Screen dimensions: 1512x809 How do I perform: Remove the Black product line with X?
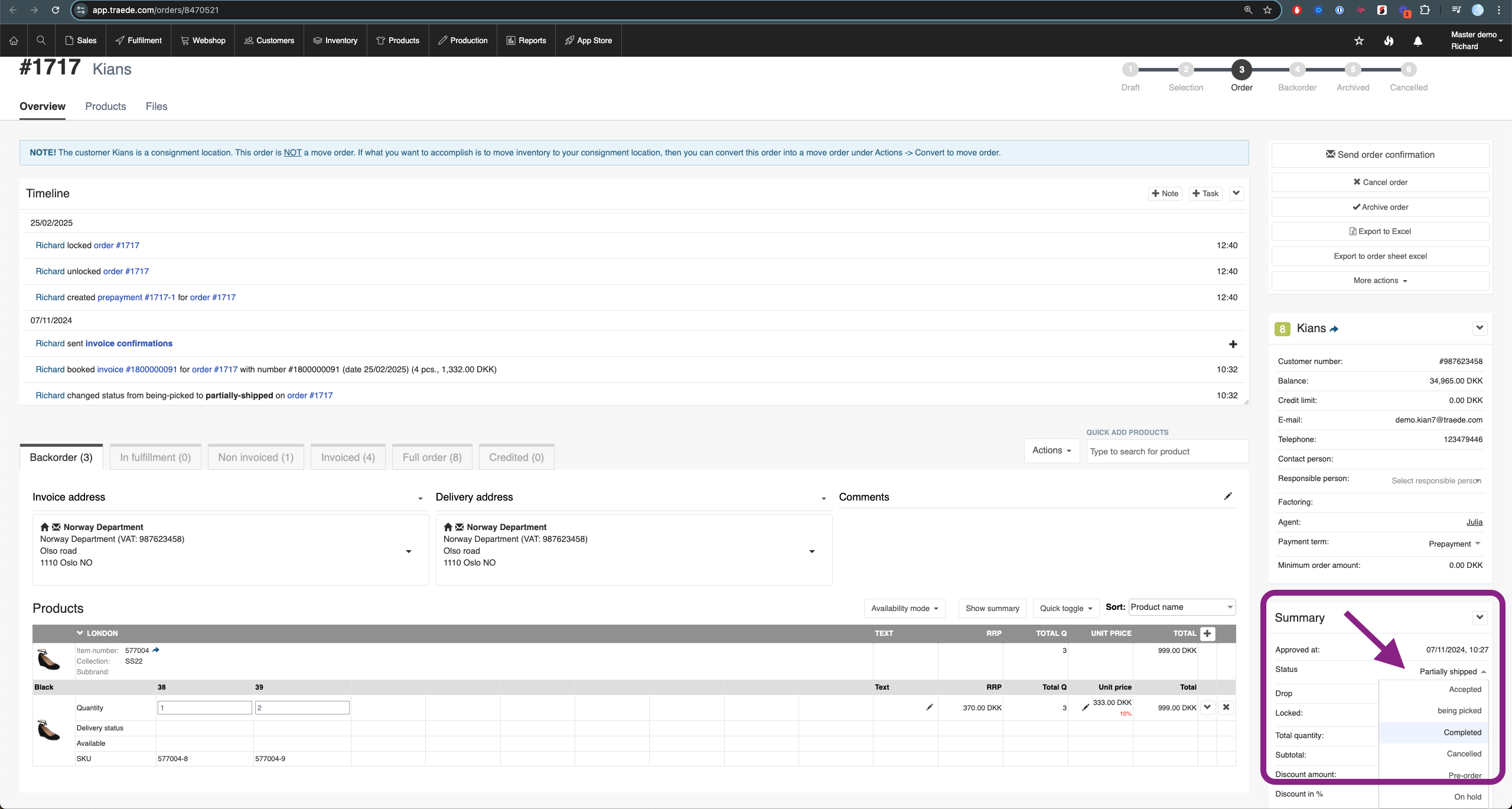pos(1226,707)
